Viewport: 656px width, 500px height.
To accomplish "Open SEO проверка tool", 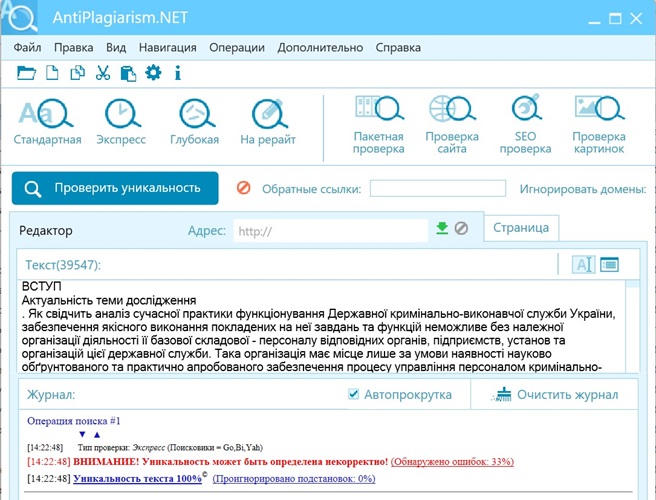I will point(525,126).
